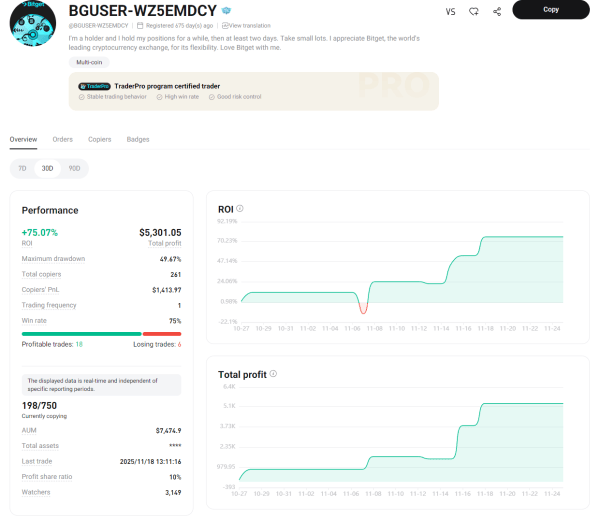
Task: Select the 30D time range
Action: tap(48, 168)
